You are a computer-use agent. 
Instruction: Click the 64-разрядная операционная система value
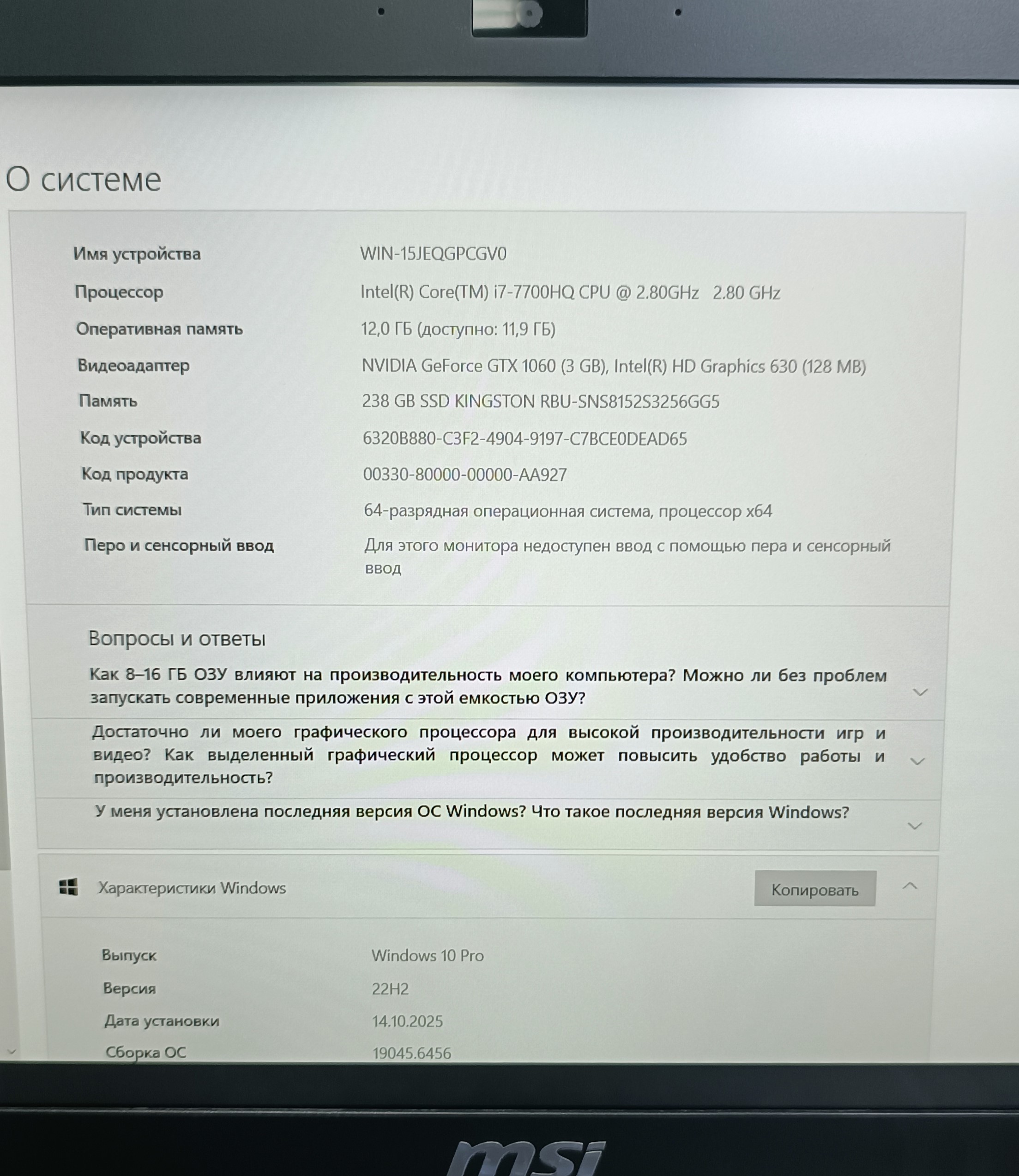tap(568, 511)
